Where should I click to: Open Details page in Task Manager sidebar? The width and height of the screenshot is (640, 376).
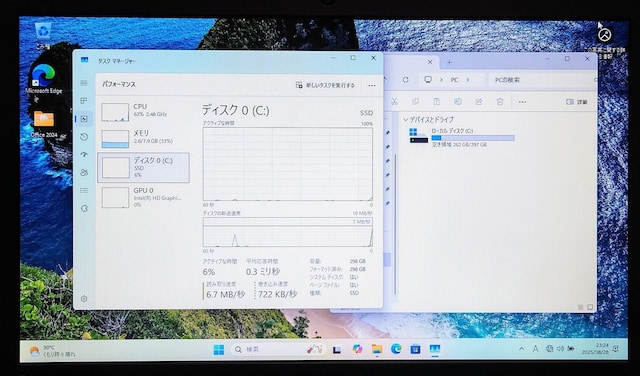pos(84,190)
